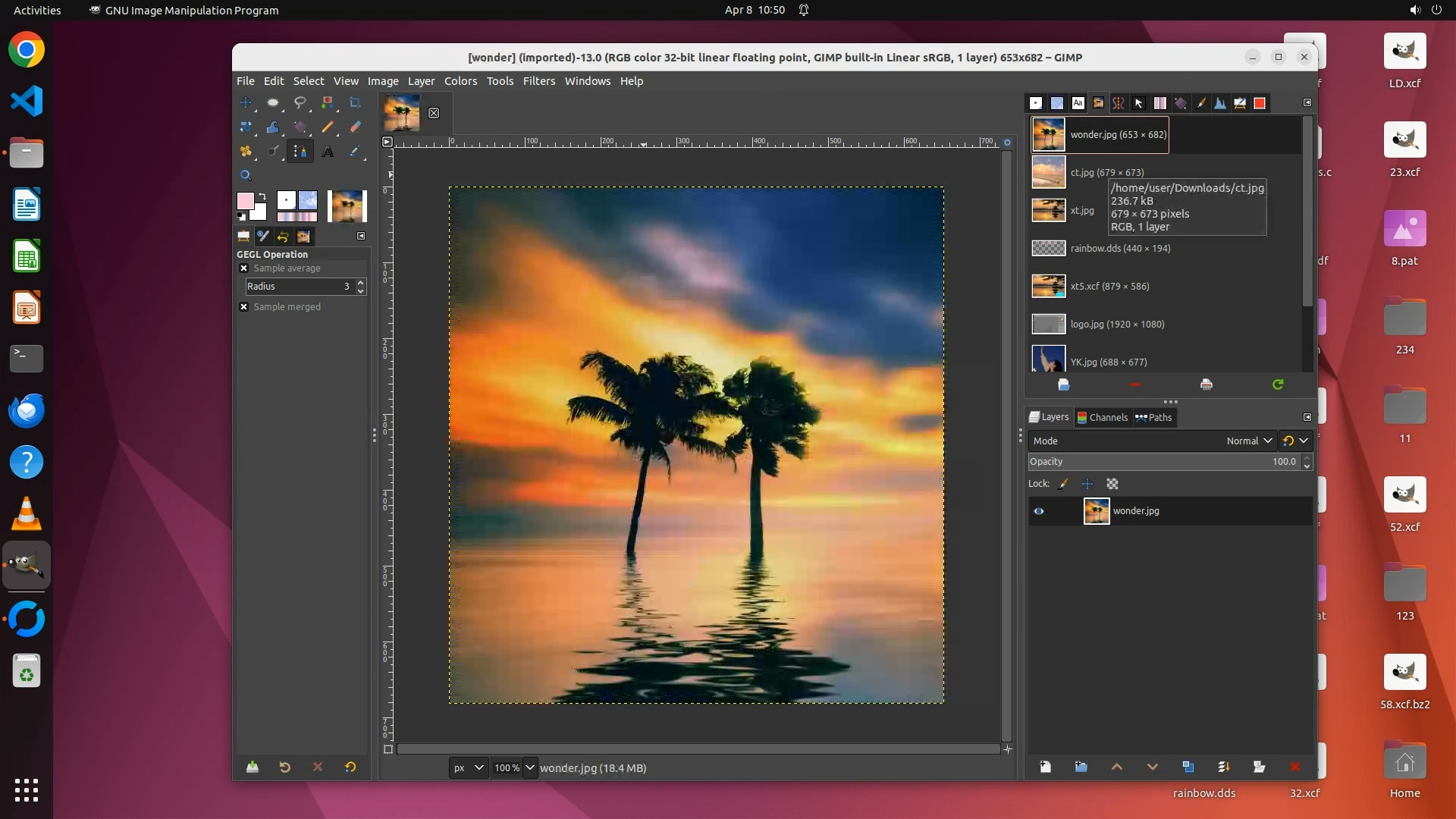Open the zoom percentage dropdown in status bar
The height and width of the screenshot is (819, 1456).
[x=529, y=767]
